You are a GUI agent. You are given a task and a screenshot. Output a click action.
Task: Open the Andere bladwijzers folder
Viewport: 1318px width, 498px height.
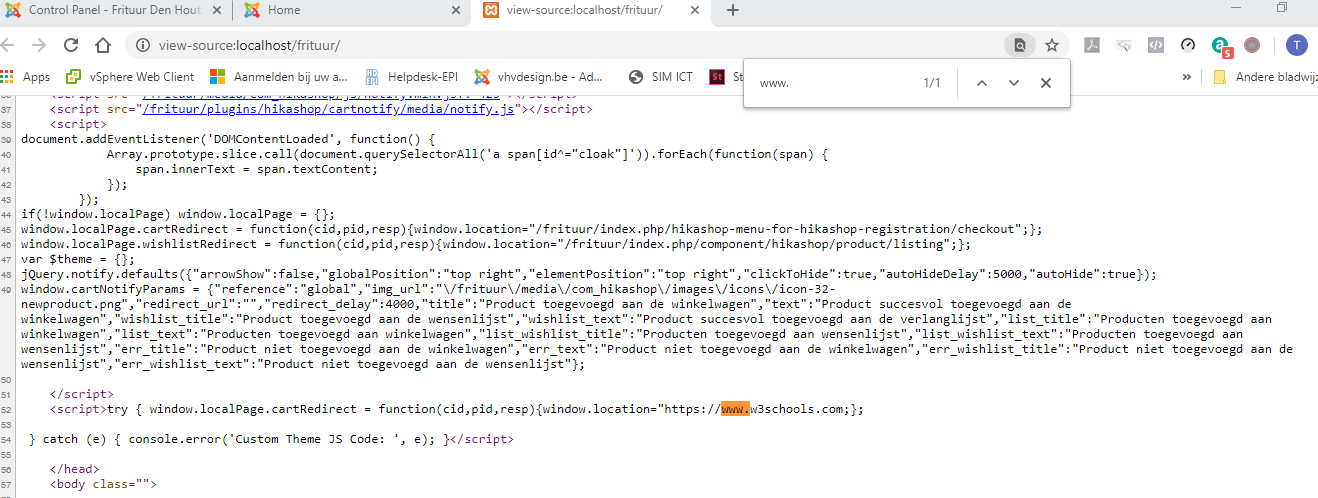click(1264, 76)
